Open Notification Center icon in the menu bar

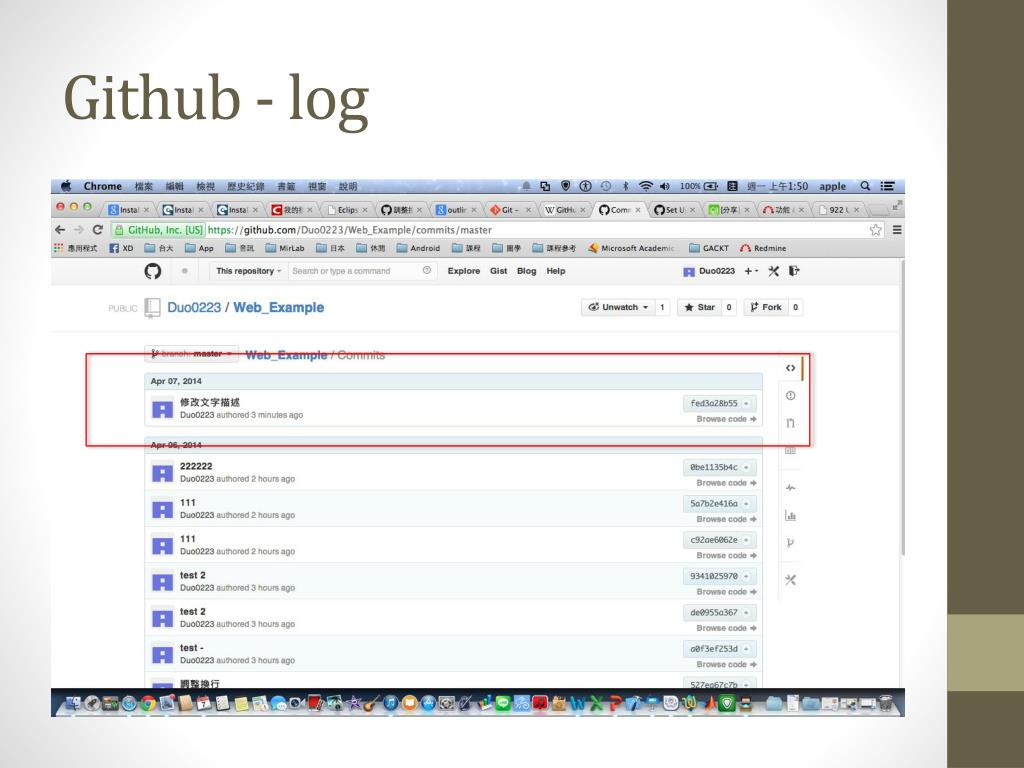[887, 186]
